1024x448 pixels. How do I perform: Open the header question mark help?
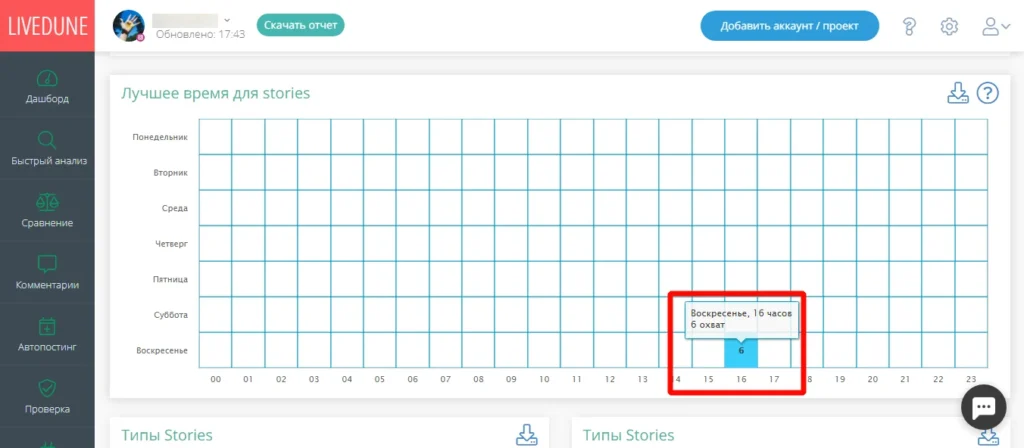coord(909,27)
